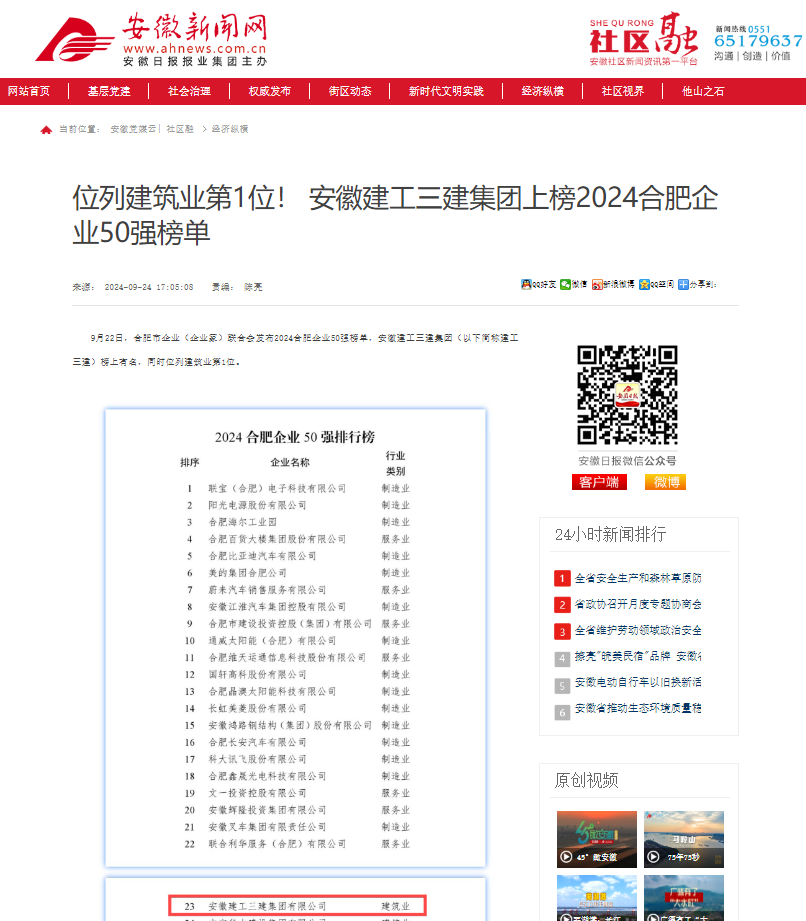
Task: Open the 微博 button
Action: pyautogui.click(x=666, y=482)
